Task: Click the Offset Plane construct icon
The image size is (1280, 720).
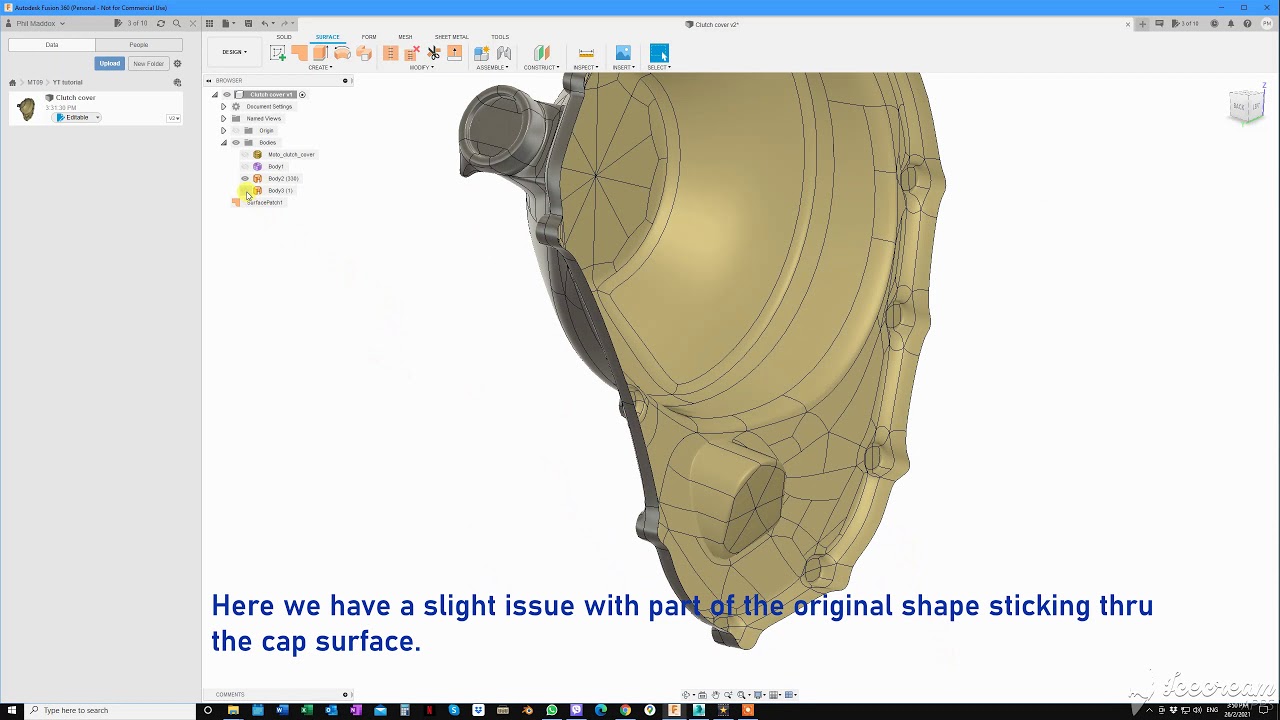Action: coord(542,53)
